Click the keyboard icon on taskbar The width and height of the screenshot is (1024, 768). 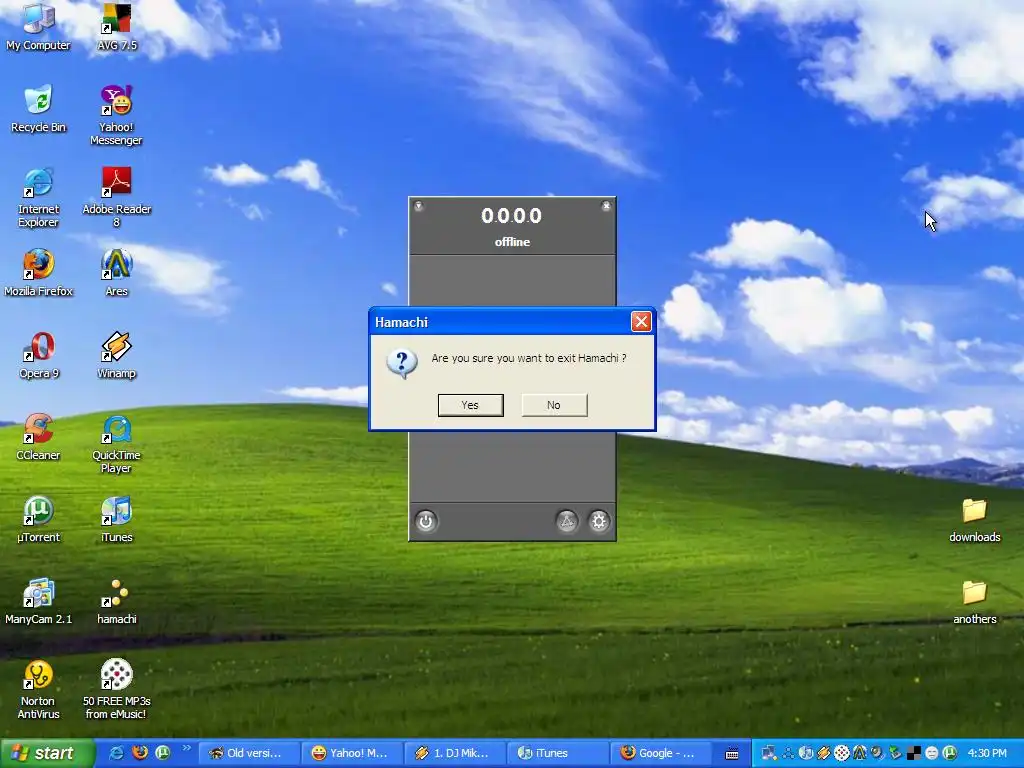732,754
